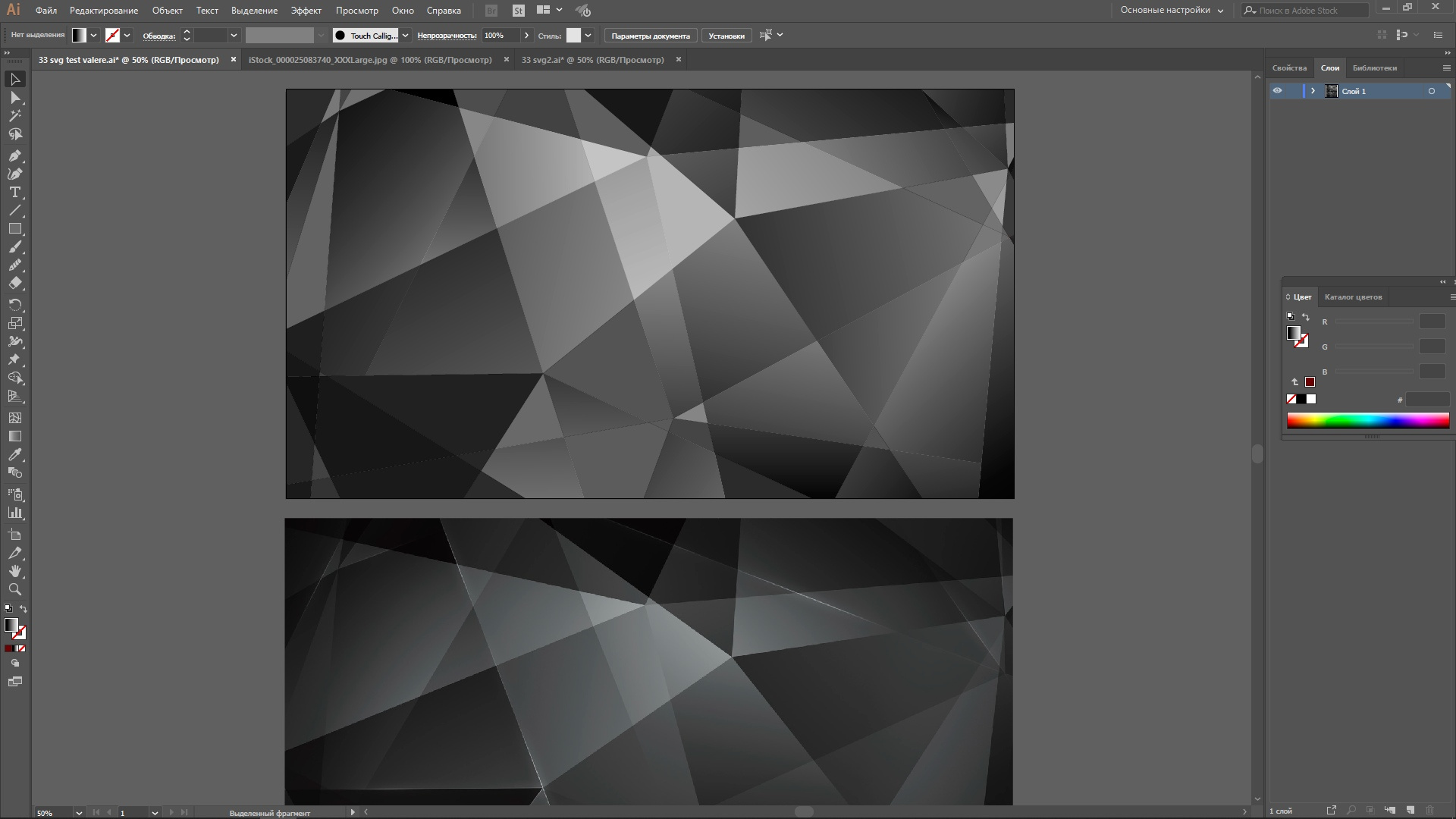1456x819 pixels.
Task: Open the Объект menu
Action: point(168,11)
